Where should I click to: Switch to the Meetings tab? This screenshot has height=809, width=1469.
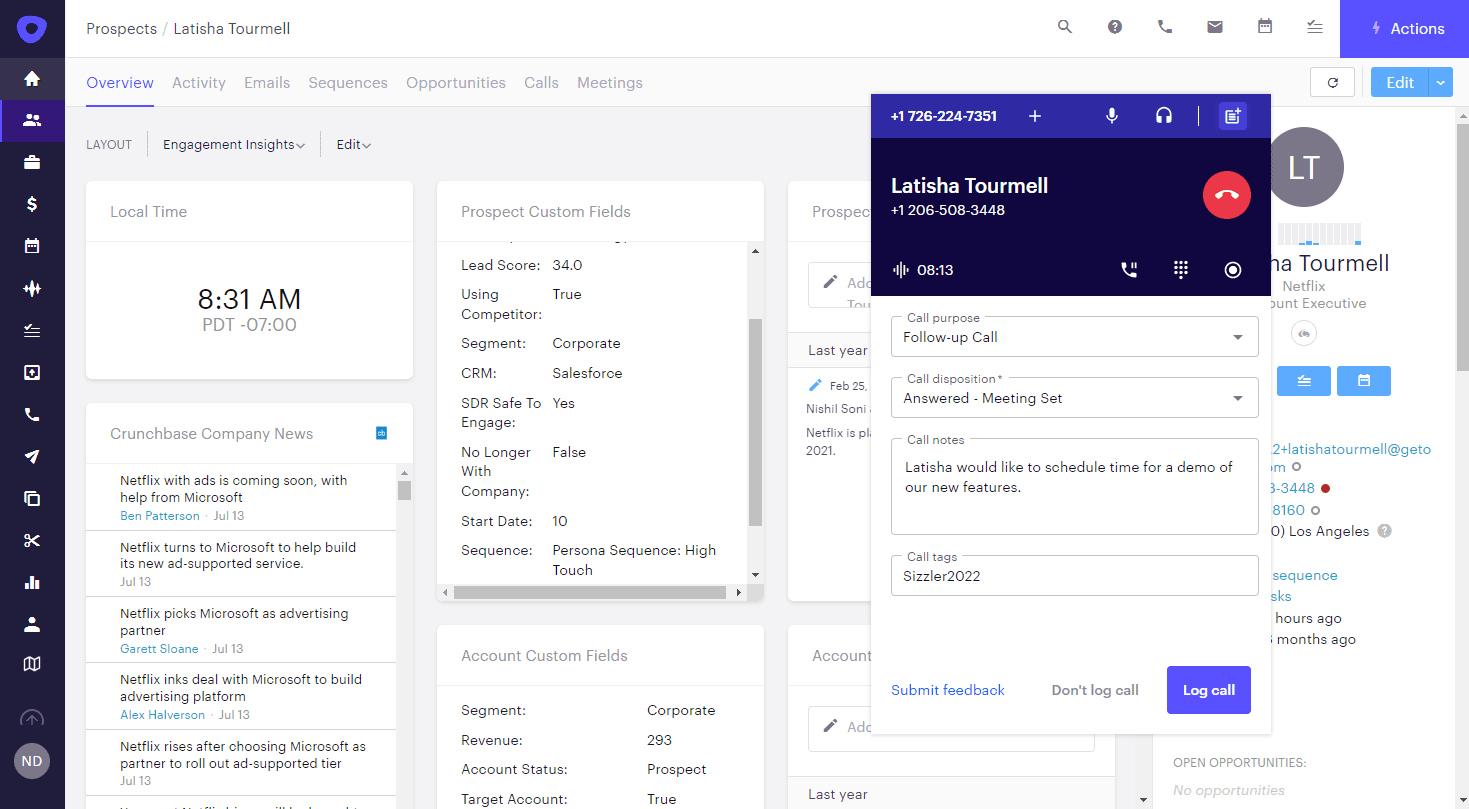coord(609,83)
